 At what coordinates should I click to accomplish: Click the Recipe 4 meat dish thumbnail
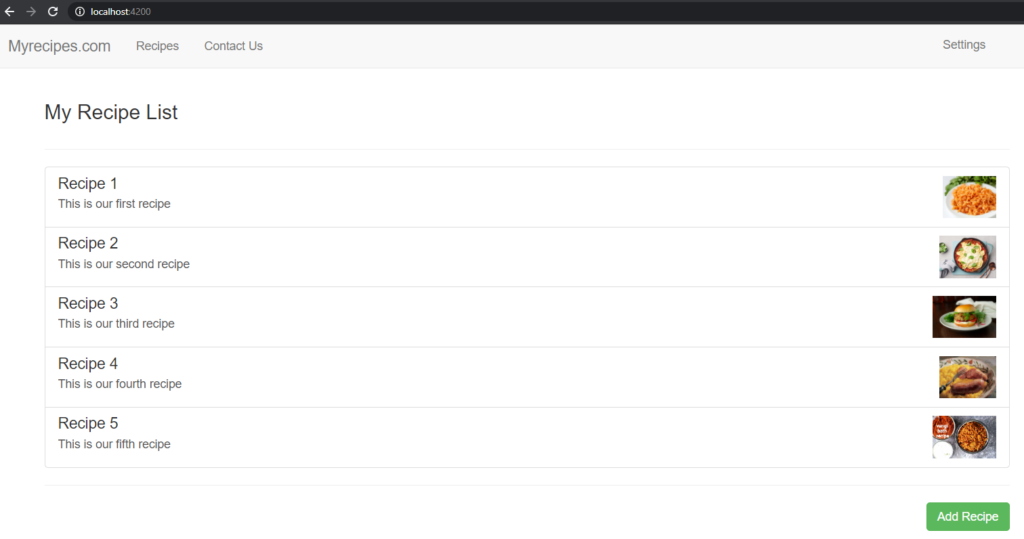click(968, 377)
